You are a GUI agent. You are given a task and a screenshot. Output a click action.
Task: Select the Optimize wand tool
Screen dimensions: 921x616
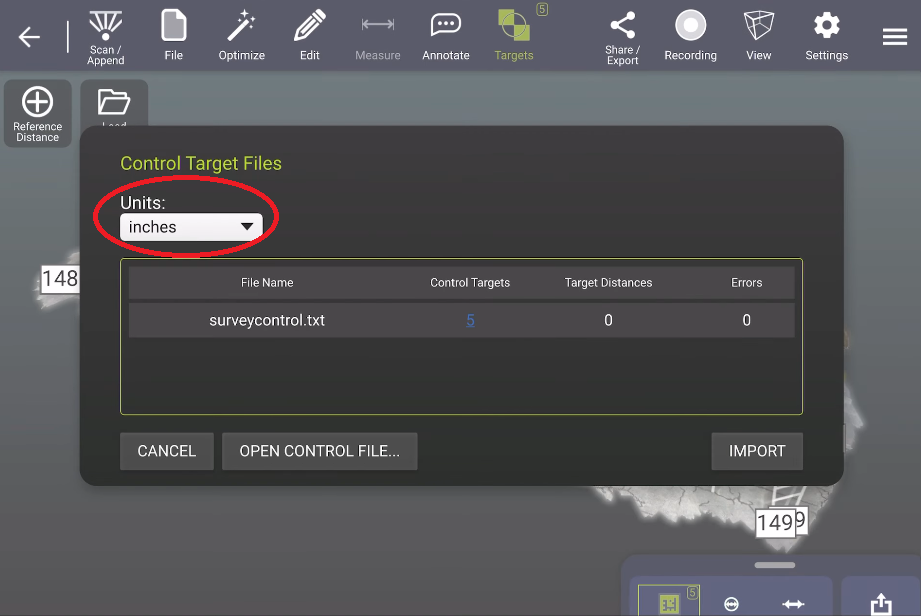(x=241, y=35)
